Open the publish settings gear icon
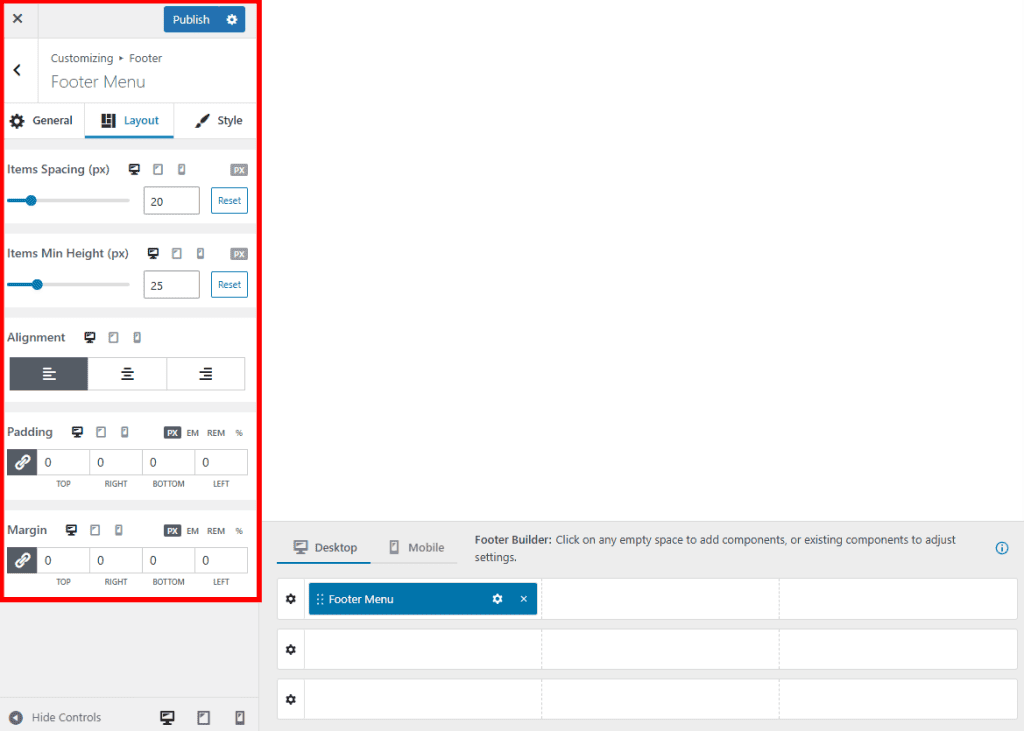1024x731 pixels. pos(232,19)
